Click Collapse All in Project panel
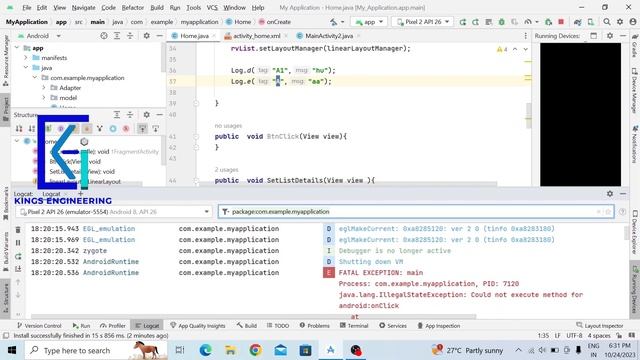The width and height of the screenshot is (640, 360). [x=130, y=36]
